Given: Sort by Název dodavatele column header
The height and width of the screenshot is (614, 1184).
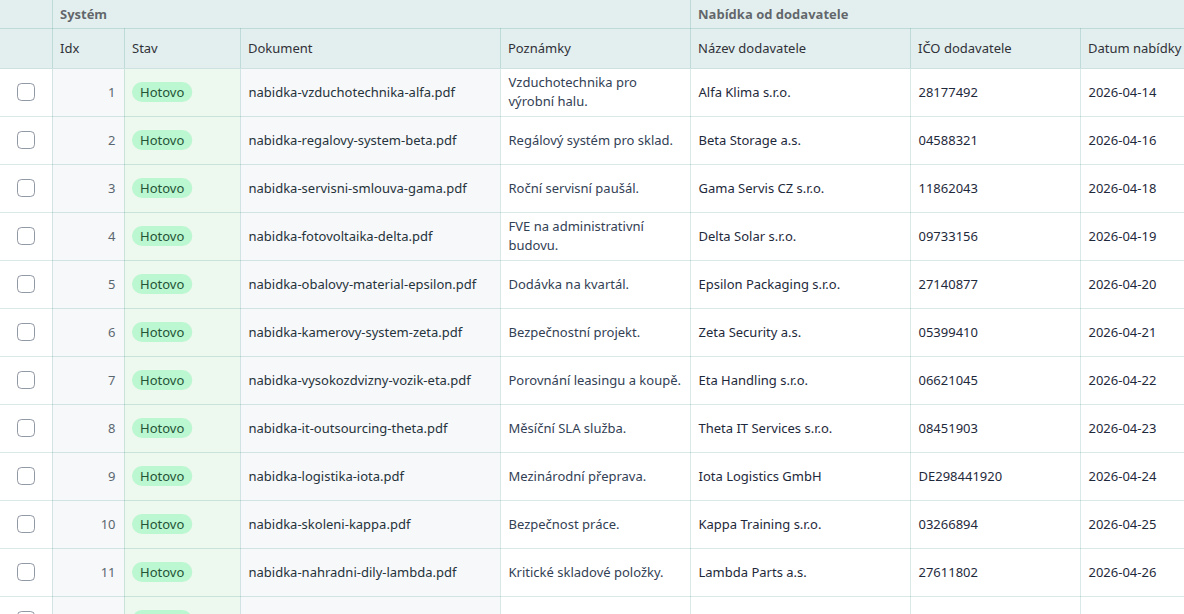Looking at the screenshot, I should 752,48.
